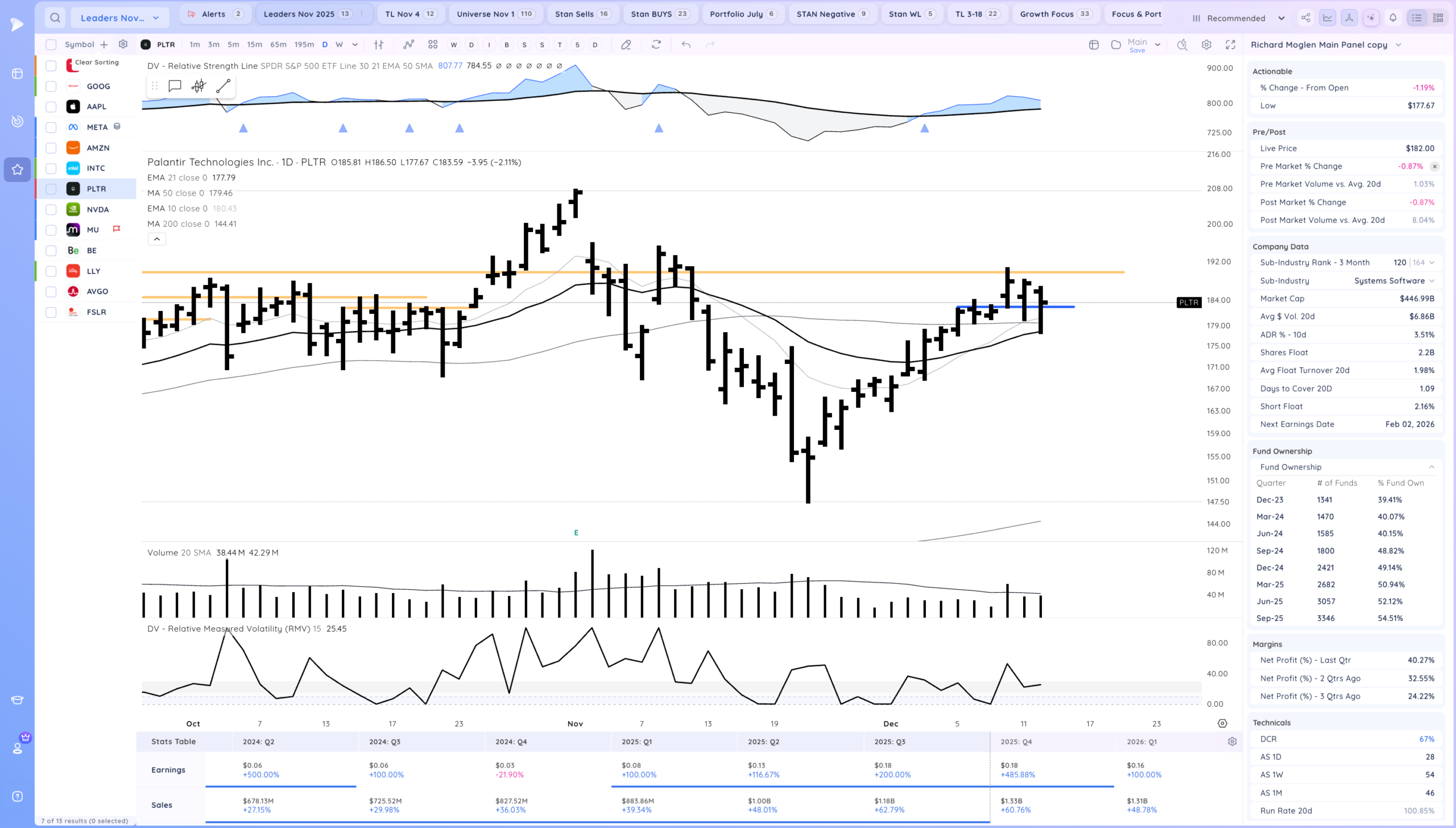The height and width of the screenshot is (828, 1456).
Task: Click the undo arrow icon
Action: pyautogui.click(x=686, y=44)
